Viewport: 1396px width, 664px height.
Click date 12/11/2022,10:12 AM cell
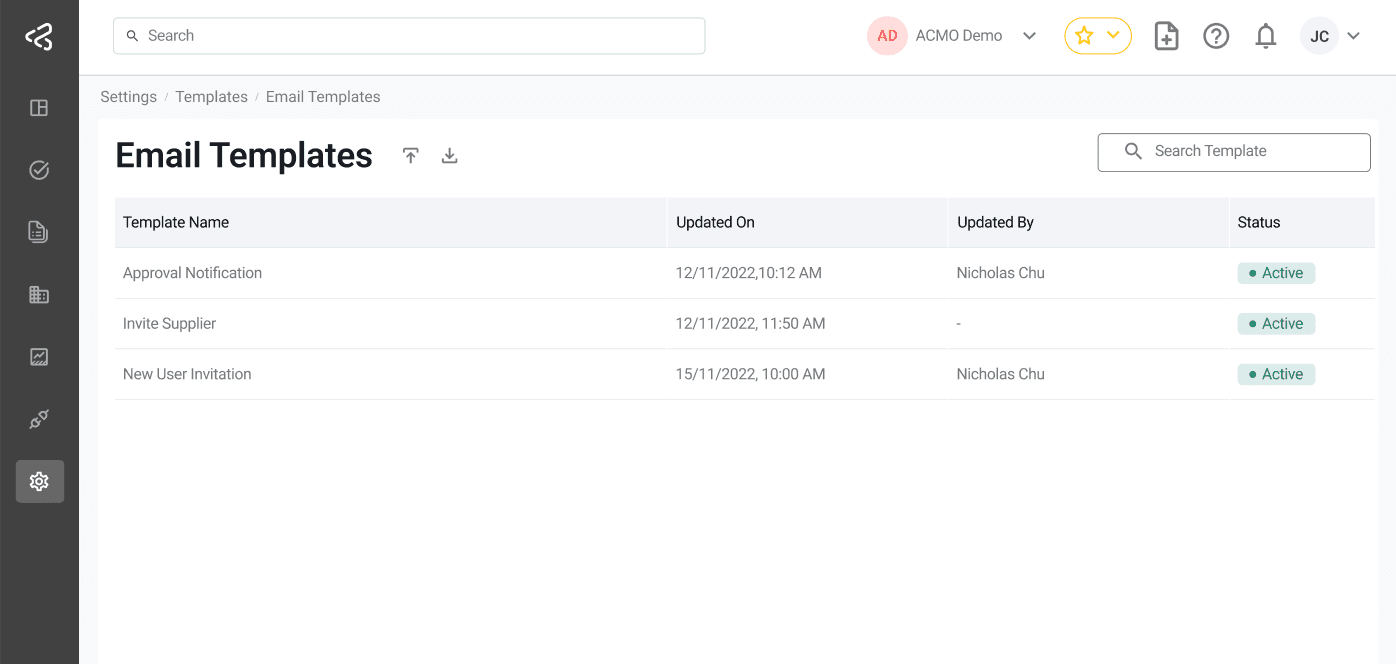(x=749, y=273)
